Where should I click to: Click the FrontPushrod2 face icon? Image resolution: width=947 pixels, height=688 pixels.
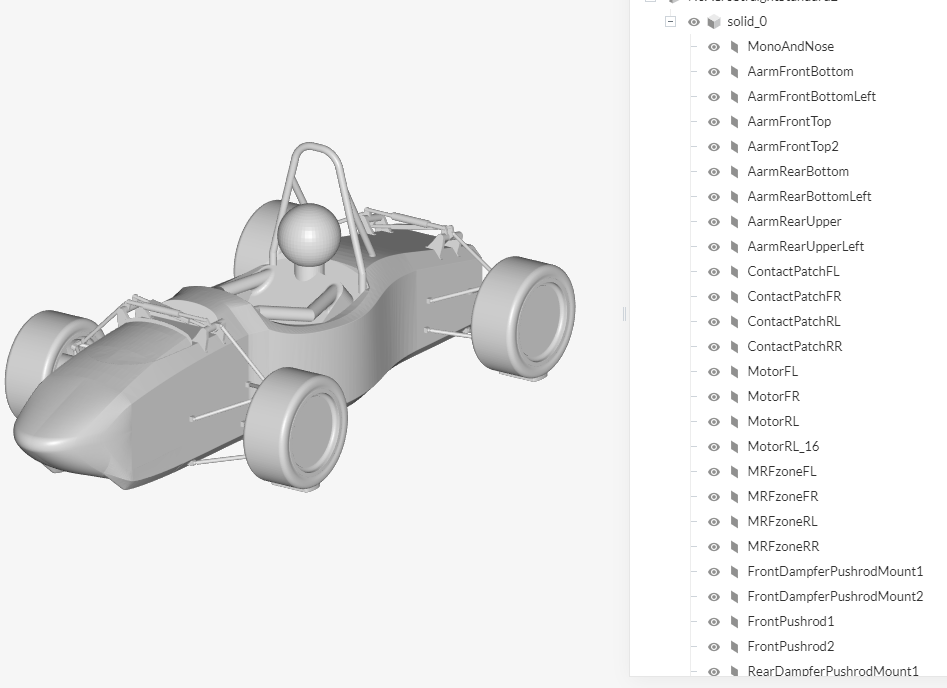point(734,647)
